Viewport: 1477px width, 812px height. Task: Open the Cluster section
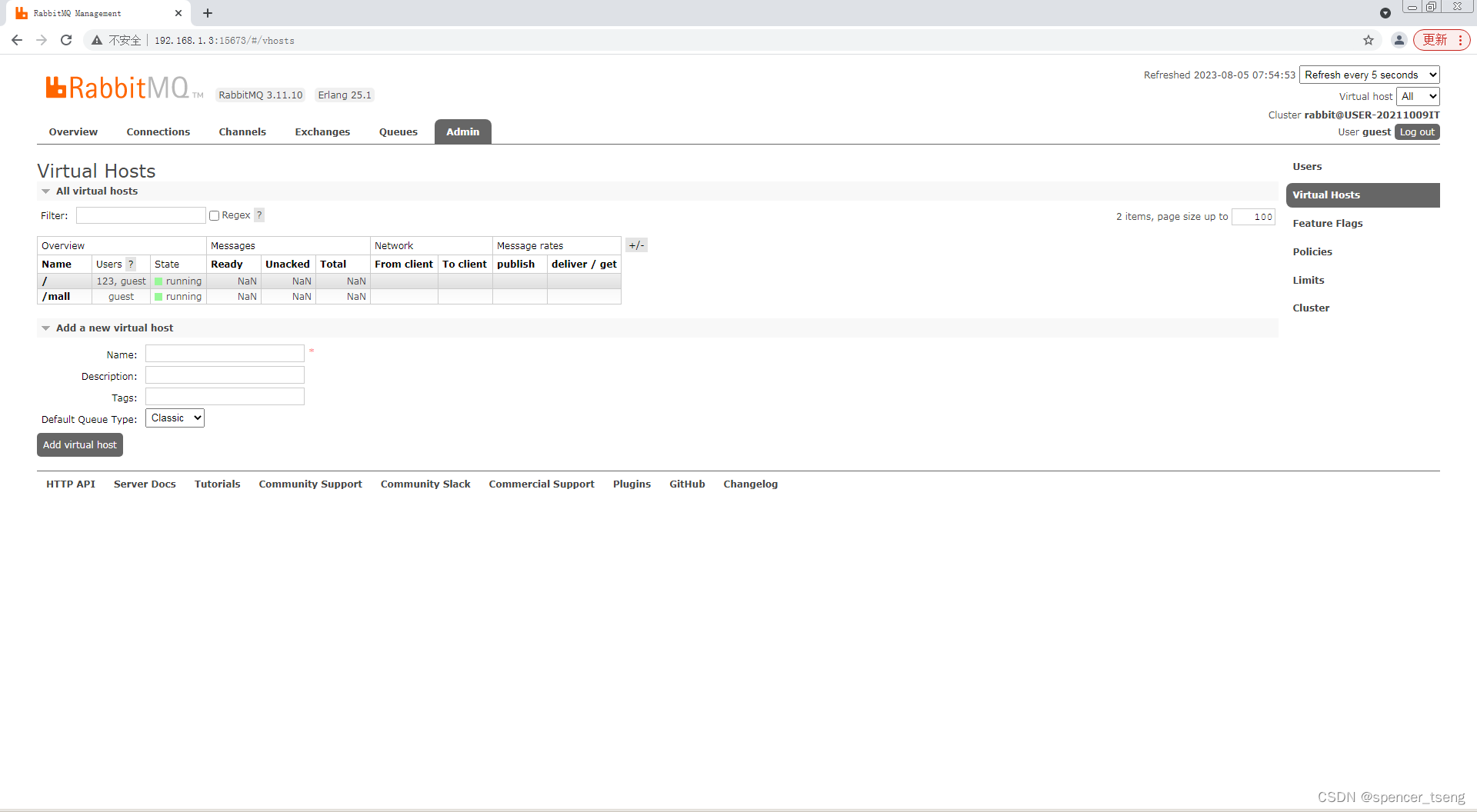1311,308
